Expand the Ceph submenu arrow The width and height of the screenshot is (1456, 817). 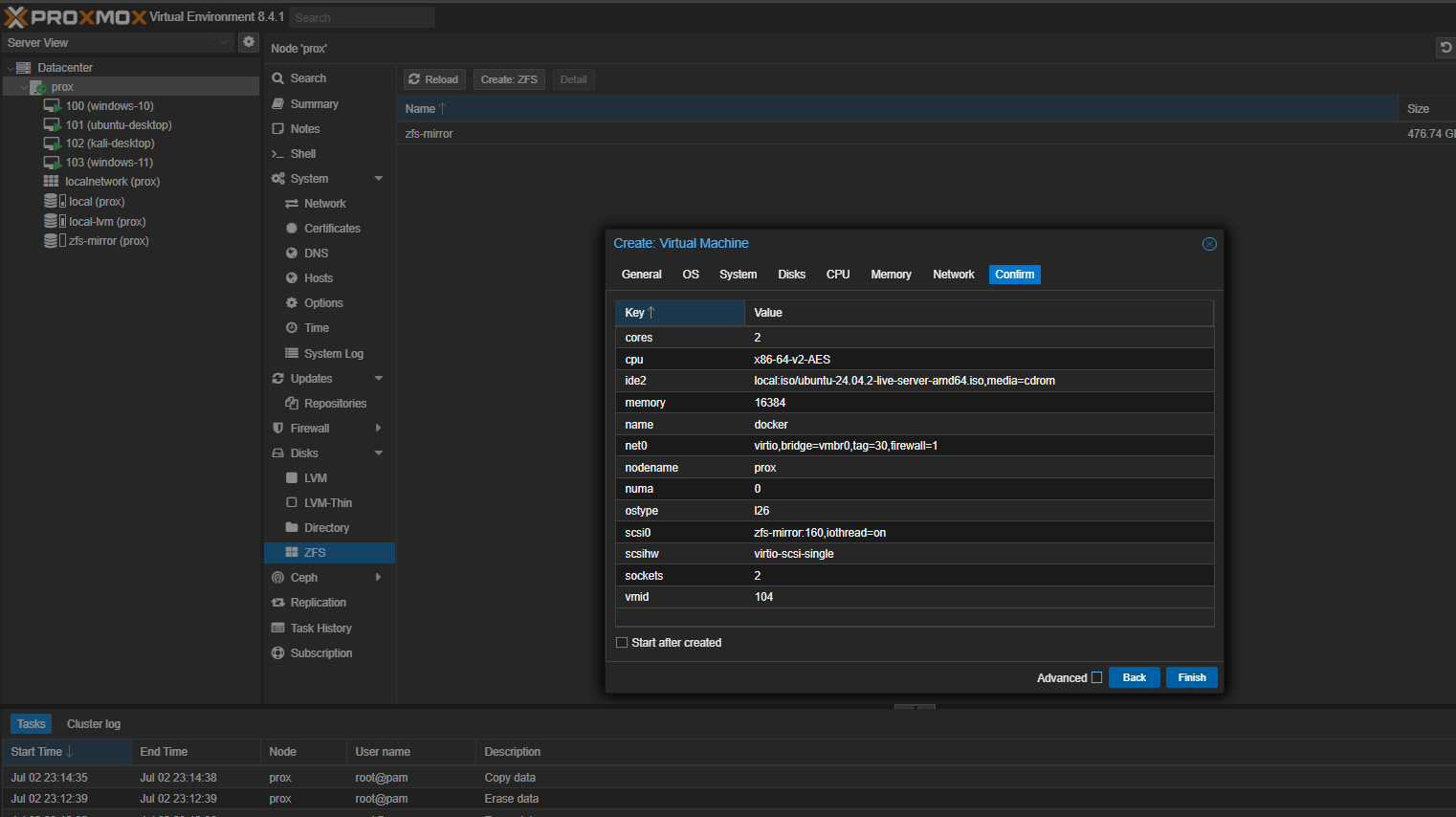click(x=379, y=578)
